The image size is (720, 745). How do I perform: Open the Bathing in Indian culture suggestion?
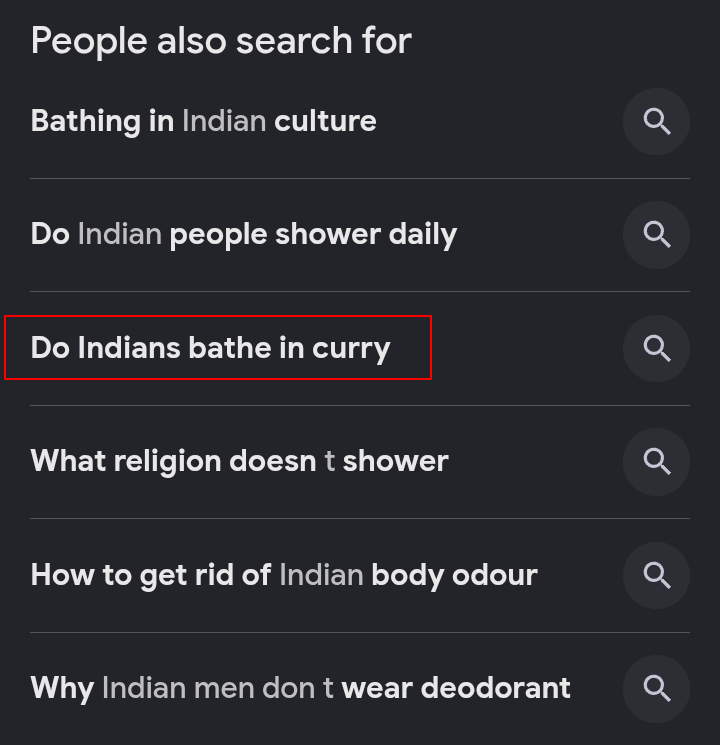(x=203, y=121)
